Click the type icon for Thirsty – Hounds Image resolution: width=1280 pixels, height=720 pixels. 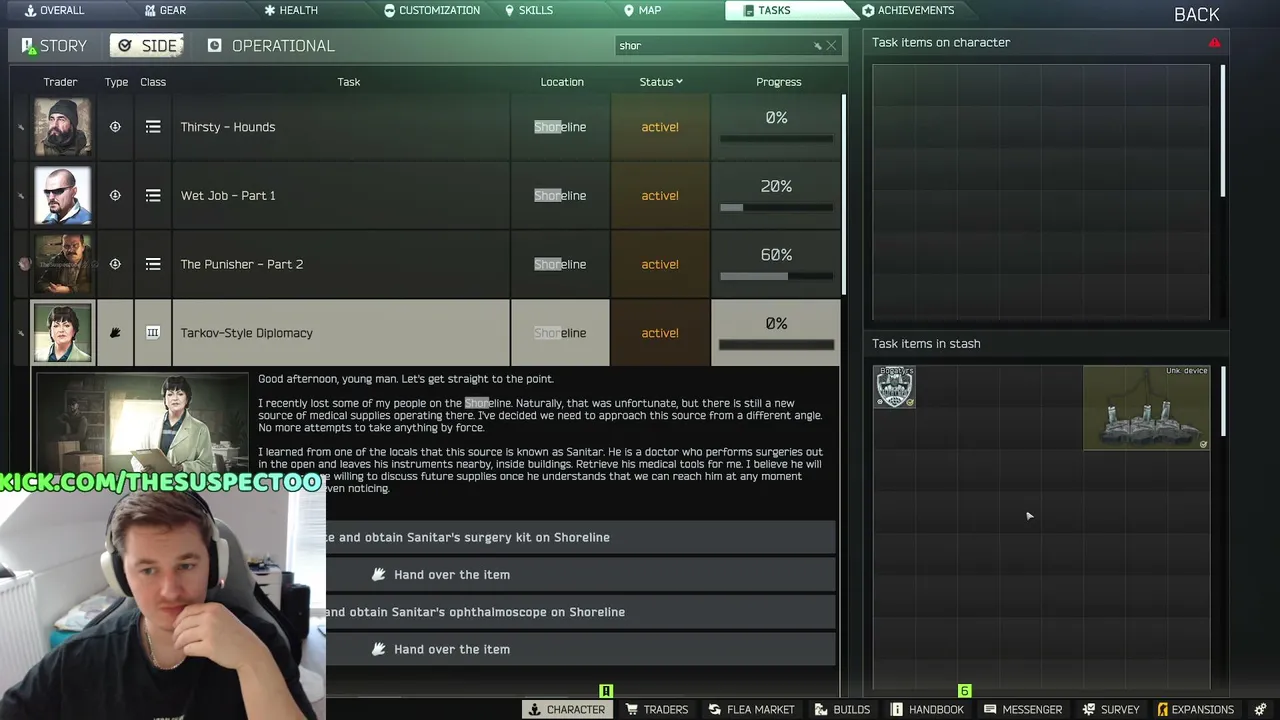[x=115, y=127]
